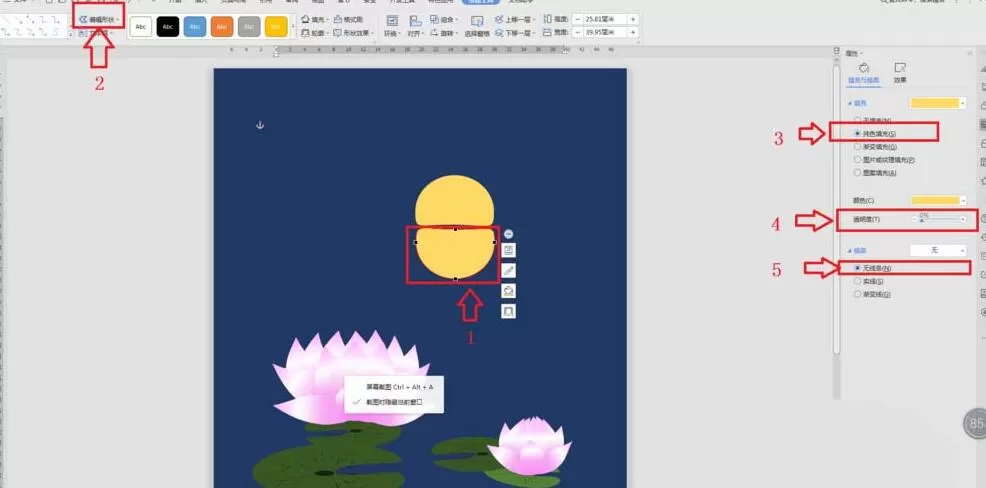Click the anchor marker on the page

(260, 125)
